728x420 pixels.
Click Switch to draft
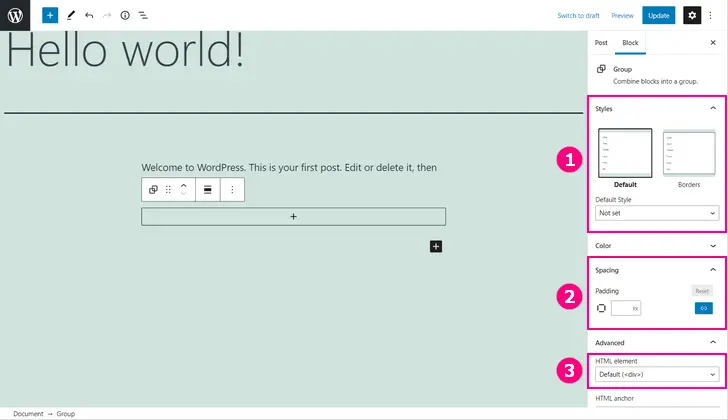click(578, 16)
